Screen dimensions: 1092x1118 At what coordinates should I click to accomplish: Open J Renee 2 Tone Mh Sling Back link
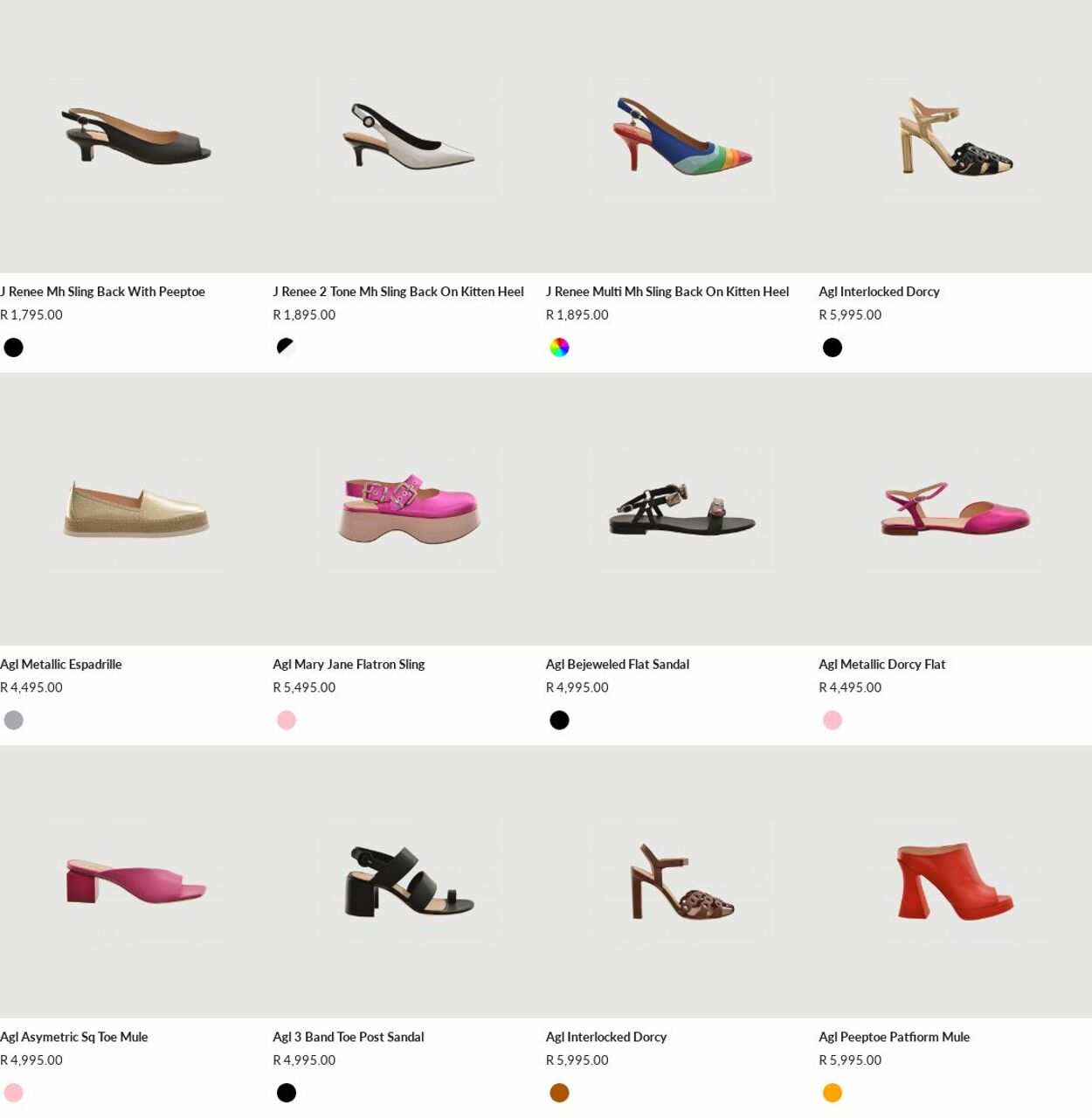click(x=398, y=292)
